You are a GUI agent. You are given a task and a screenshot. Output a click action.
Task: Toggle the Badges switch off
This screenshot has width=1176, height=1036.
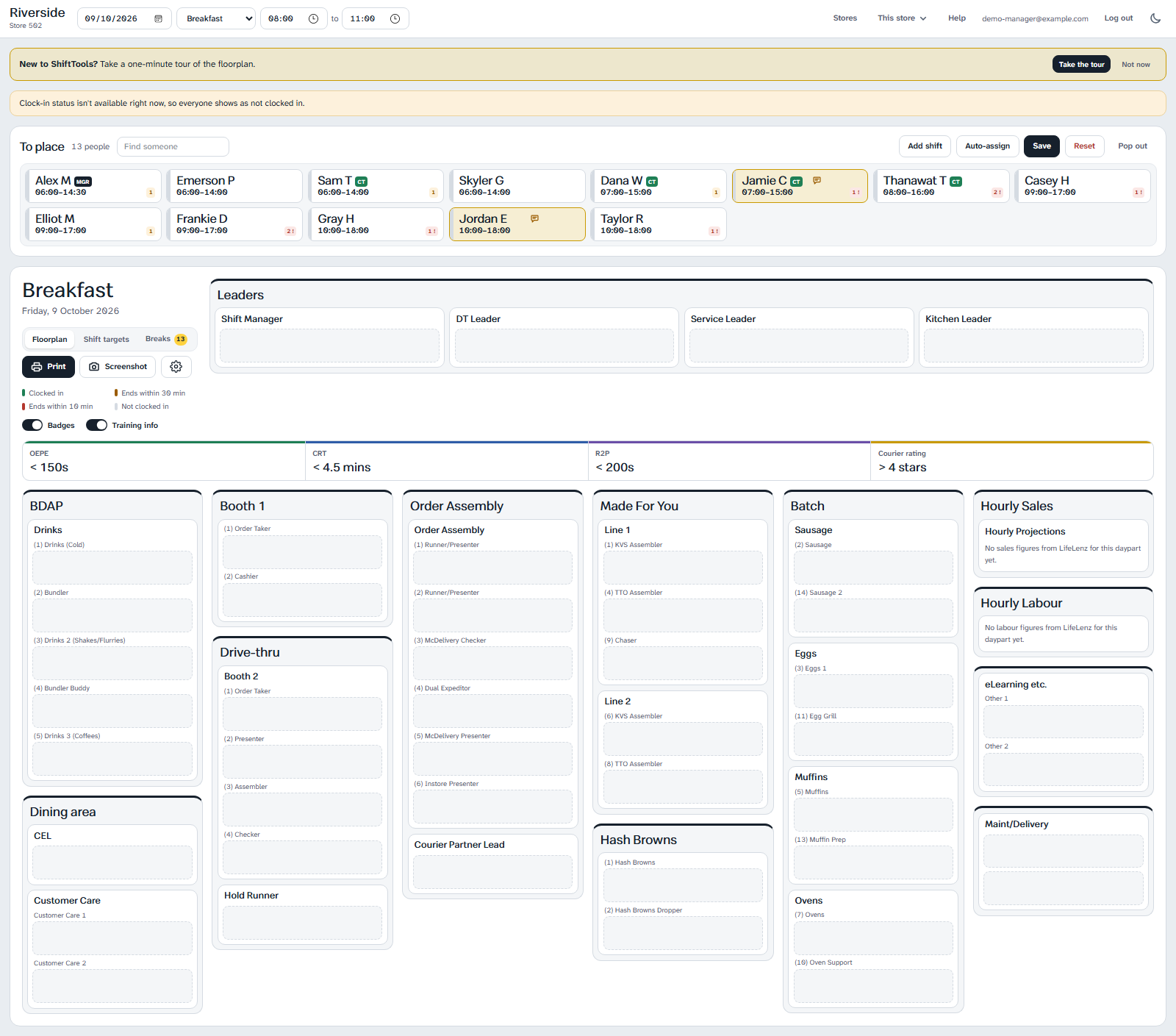click(32, 425)
